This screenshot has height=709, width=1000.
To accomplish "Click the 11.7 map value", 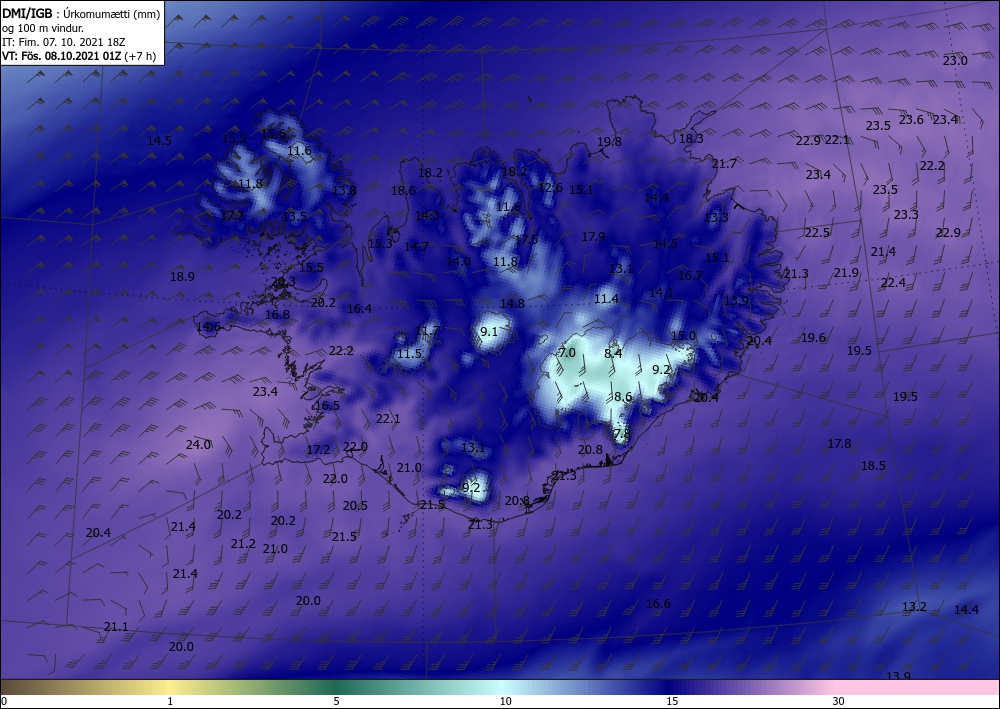I will (x=427, y=330).
